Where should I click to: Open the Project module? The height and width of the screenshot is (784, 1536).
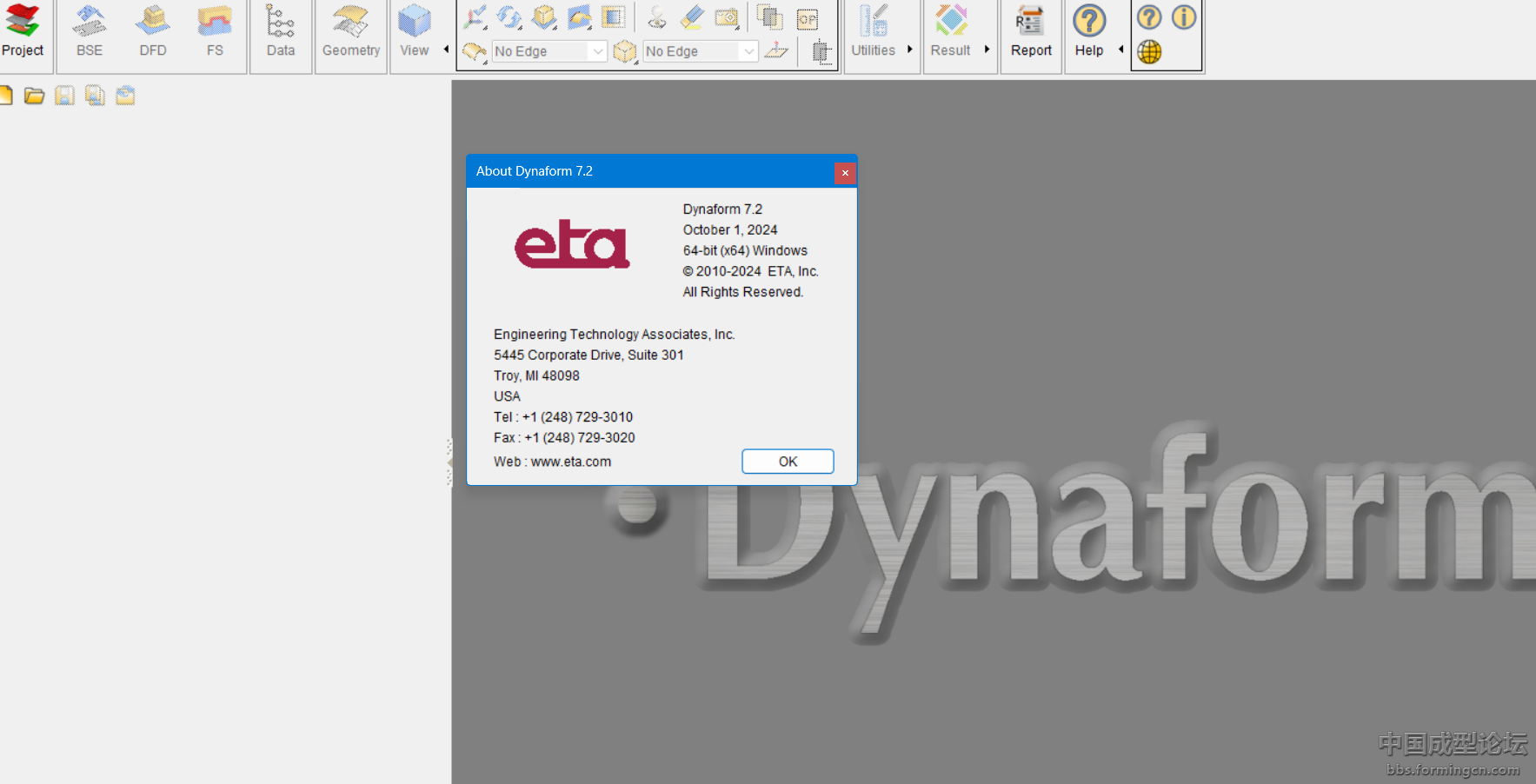(x=23, y=31)
